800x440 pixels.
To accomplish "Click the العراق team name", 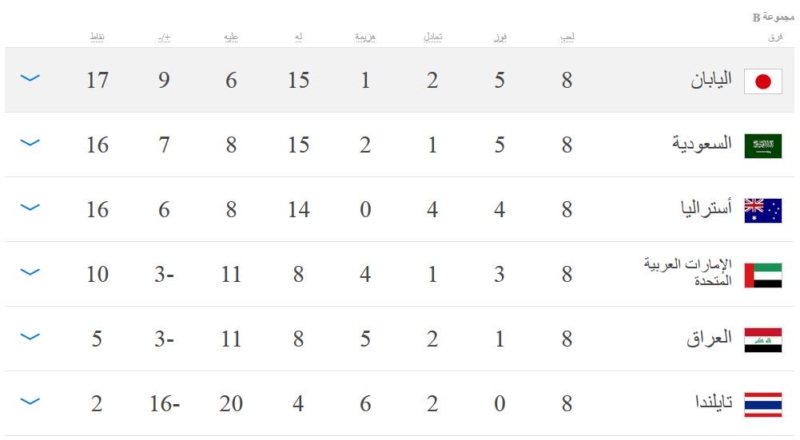I will click(711, 339).
